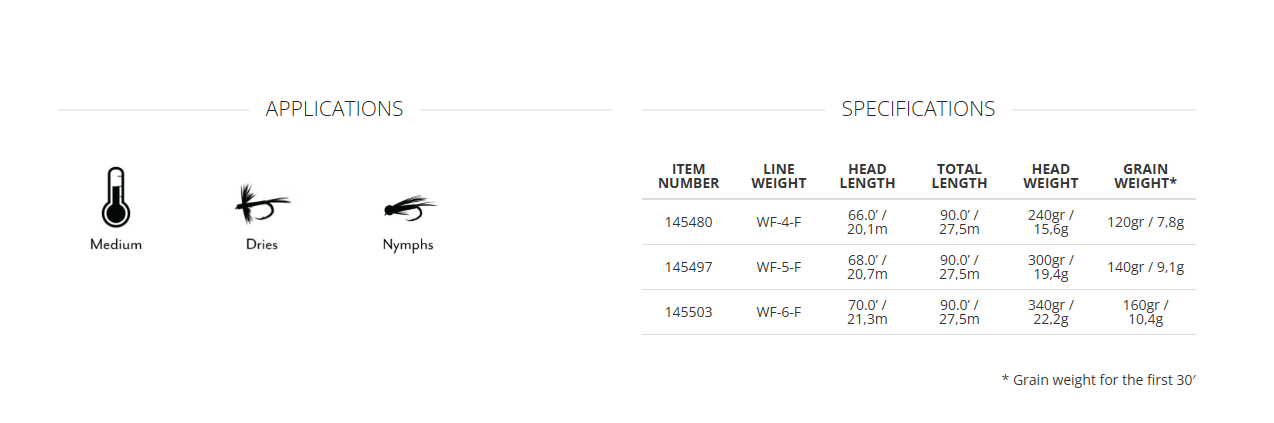Click the Medium label under thermometer
Image resolution: width=1274 pixels, height=423 pixels.
(116, 245)
